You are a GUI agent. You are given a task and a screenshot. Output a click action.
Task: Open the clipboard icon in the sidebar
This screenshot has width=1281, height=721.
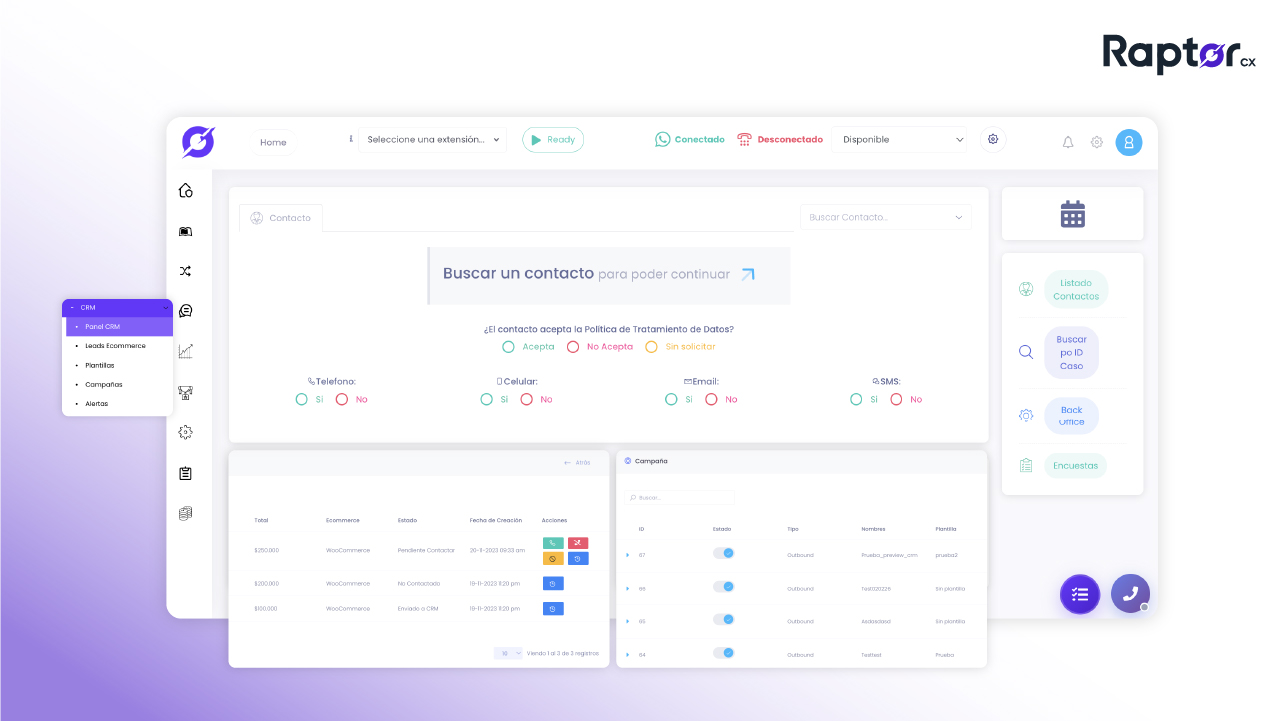(x=185, y=473)
